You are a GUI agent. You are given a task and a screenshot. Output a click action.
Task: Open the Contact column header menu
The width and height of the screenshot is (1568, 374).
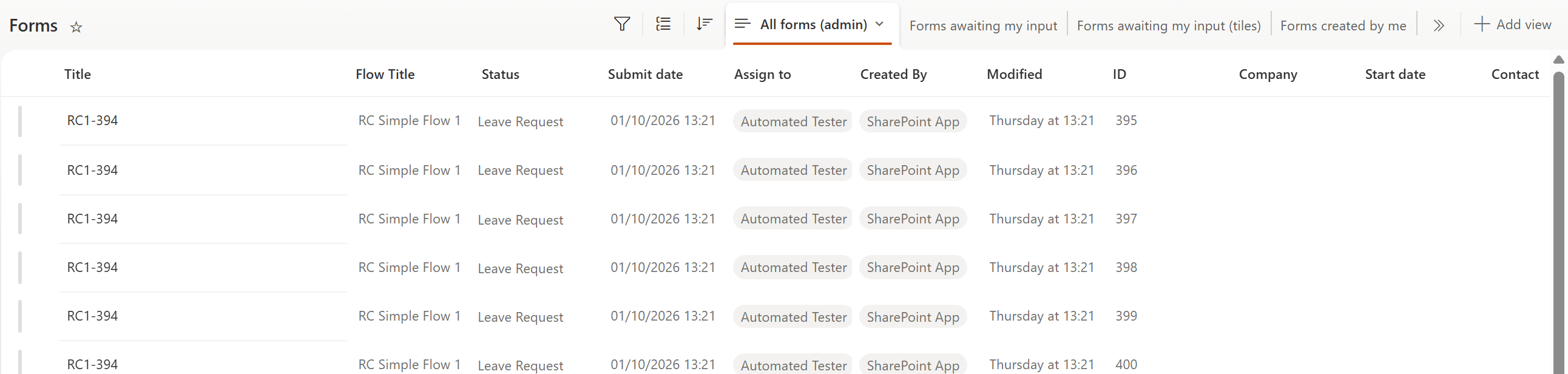[x=1515, y=74]
